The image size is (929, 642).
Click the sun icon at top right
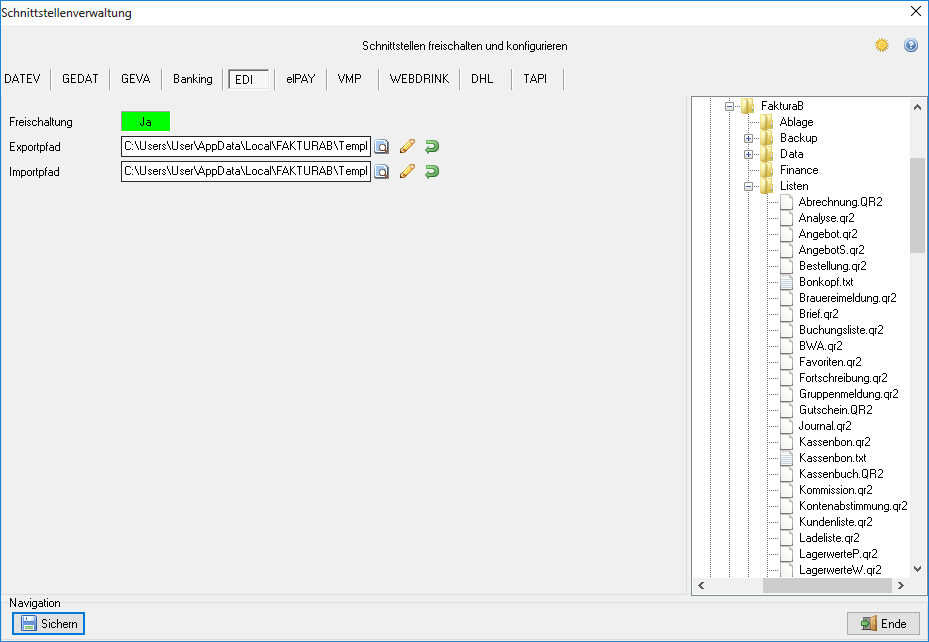point(882,45)
